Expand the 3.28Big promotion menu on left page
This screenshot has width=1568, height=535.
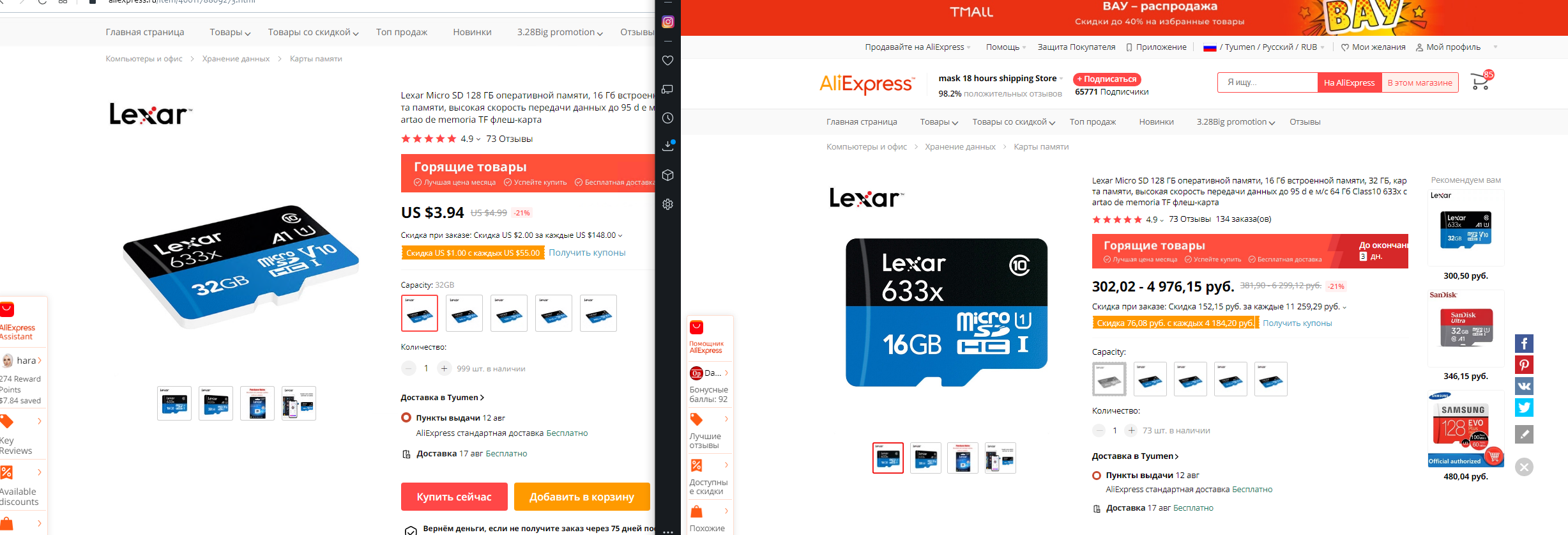[x=559, y=32]
